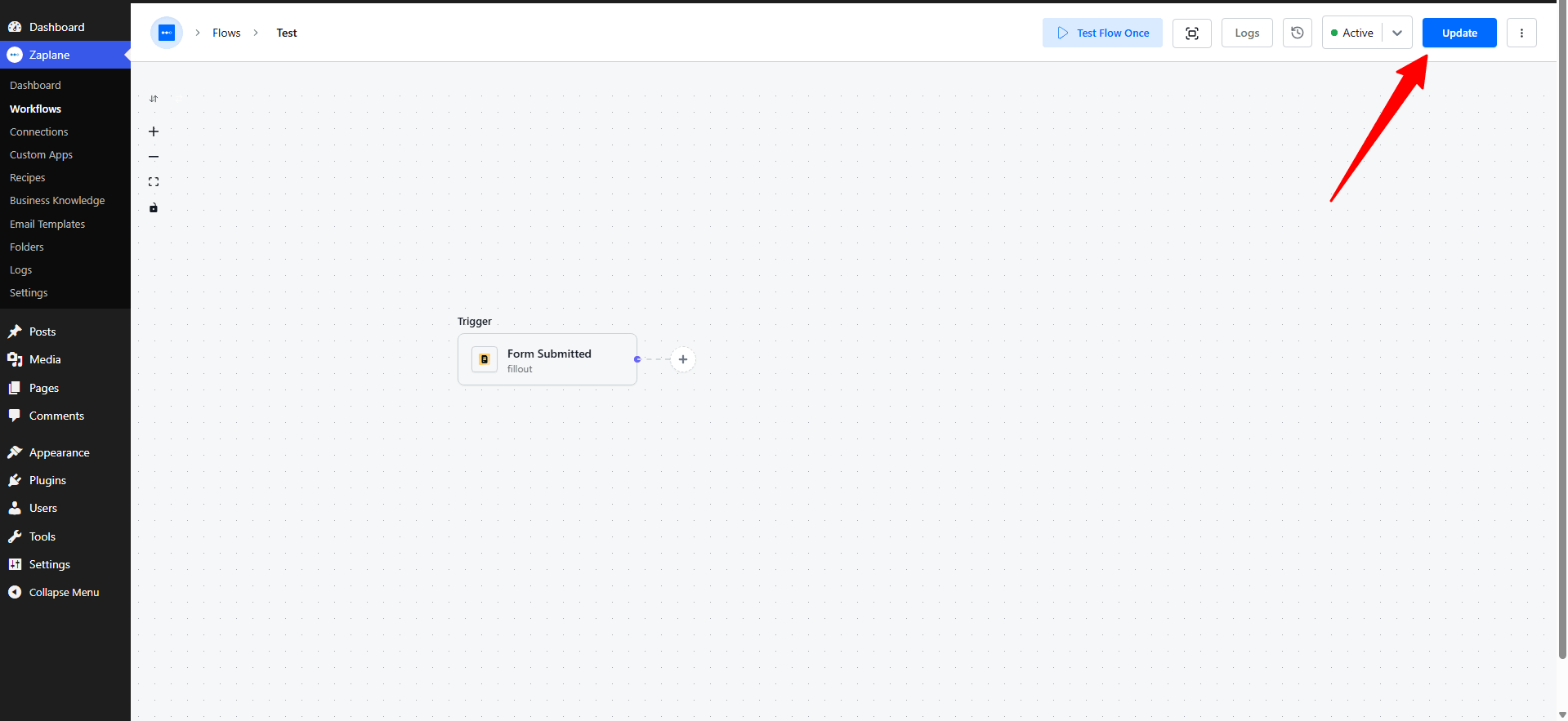The image size is (1568, 721).
Task: Open the Posts menu label
Action: tap(42, 332)
